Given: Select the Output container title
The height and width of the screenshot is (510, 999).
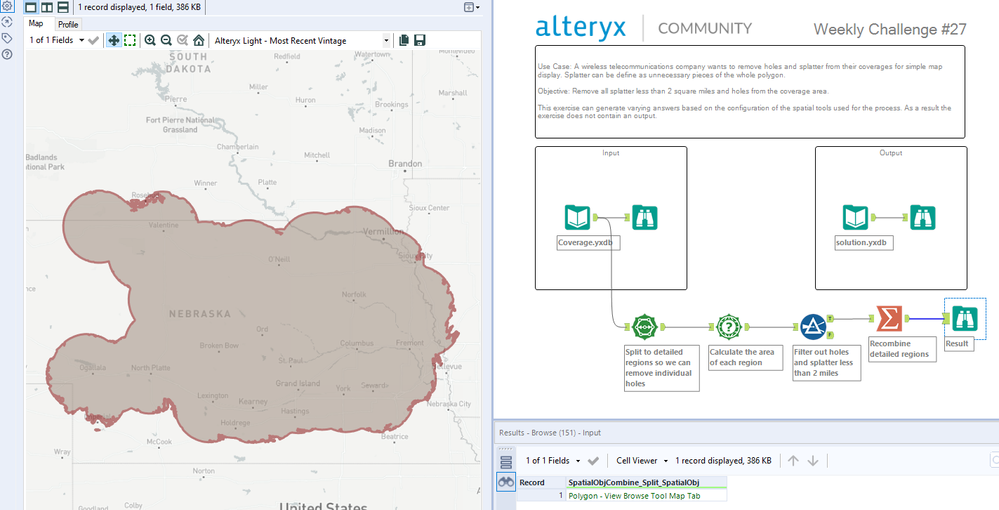Looking at the screenshot, I should (x=891, y=153).
